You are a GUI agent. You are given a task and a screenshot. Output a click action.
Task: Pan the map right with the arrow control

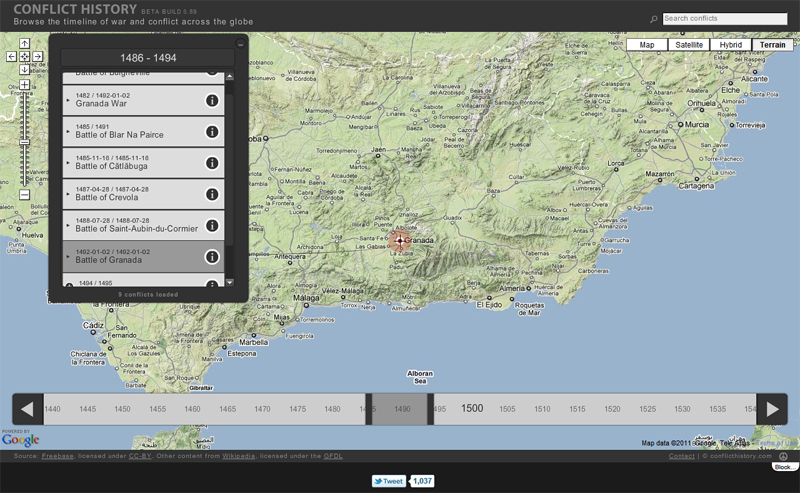37,57
